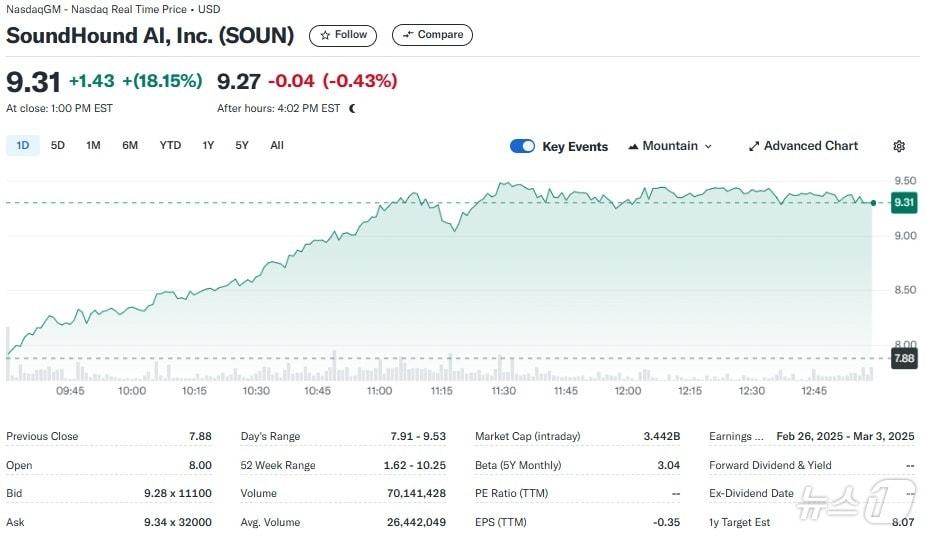
Task: Click the Avg. Volume value 26,442,049
Action: click(x=416, y=522)
